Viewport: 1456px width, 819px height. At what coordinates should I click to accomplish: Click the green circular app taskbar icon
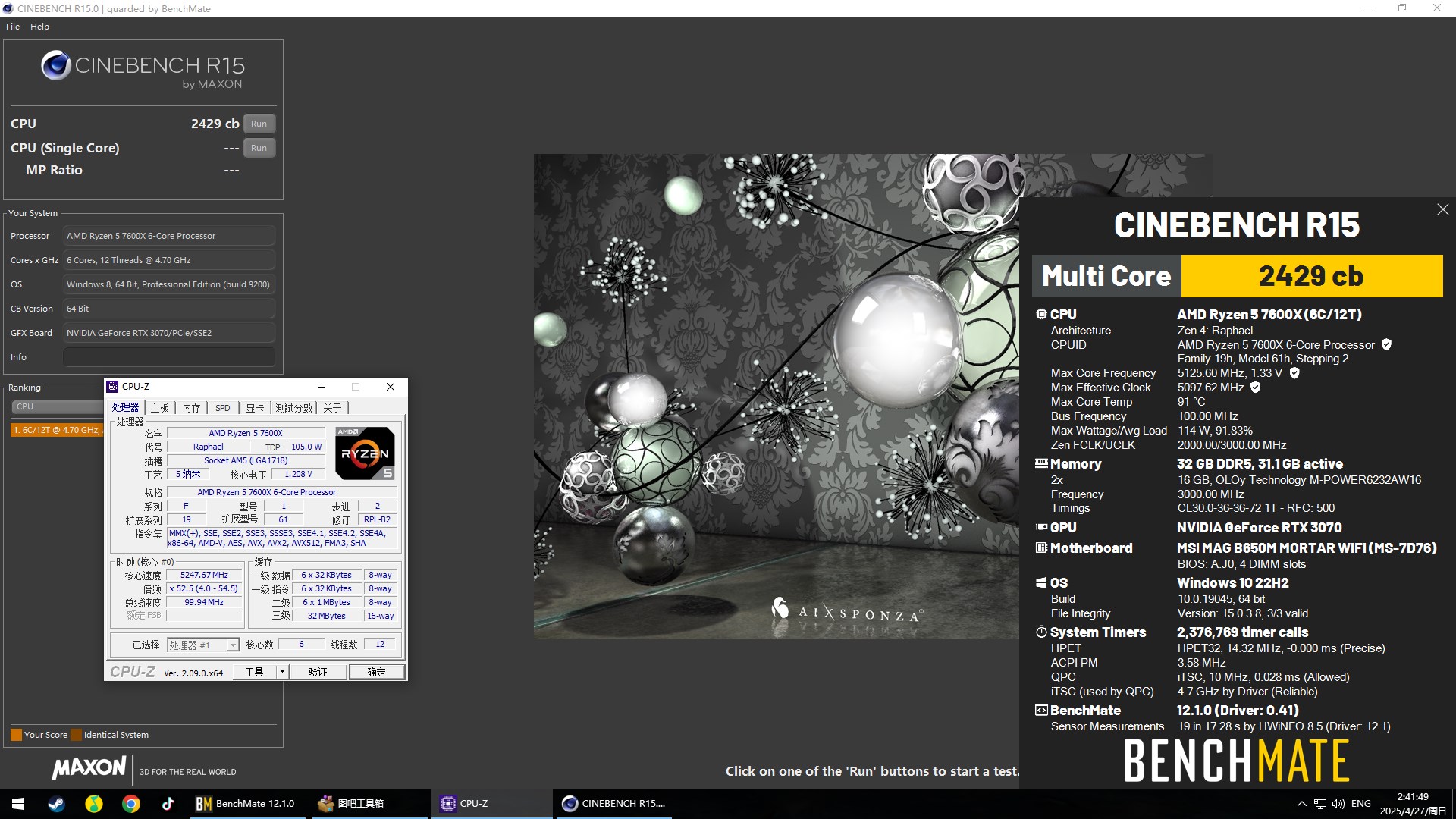click(x=93, y=804)
